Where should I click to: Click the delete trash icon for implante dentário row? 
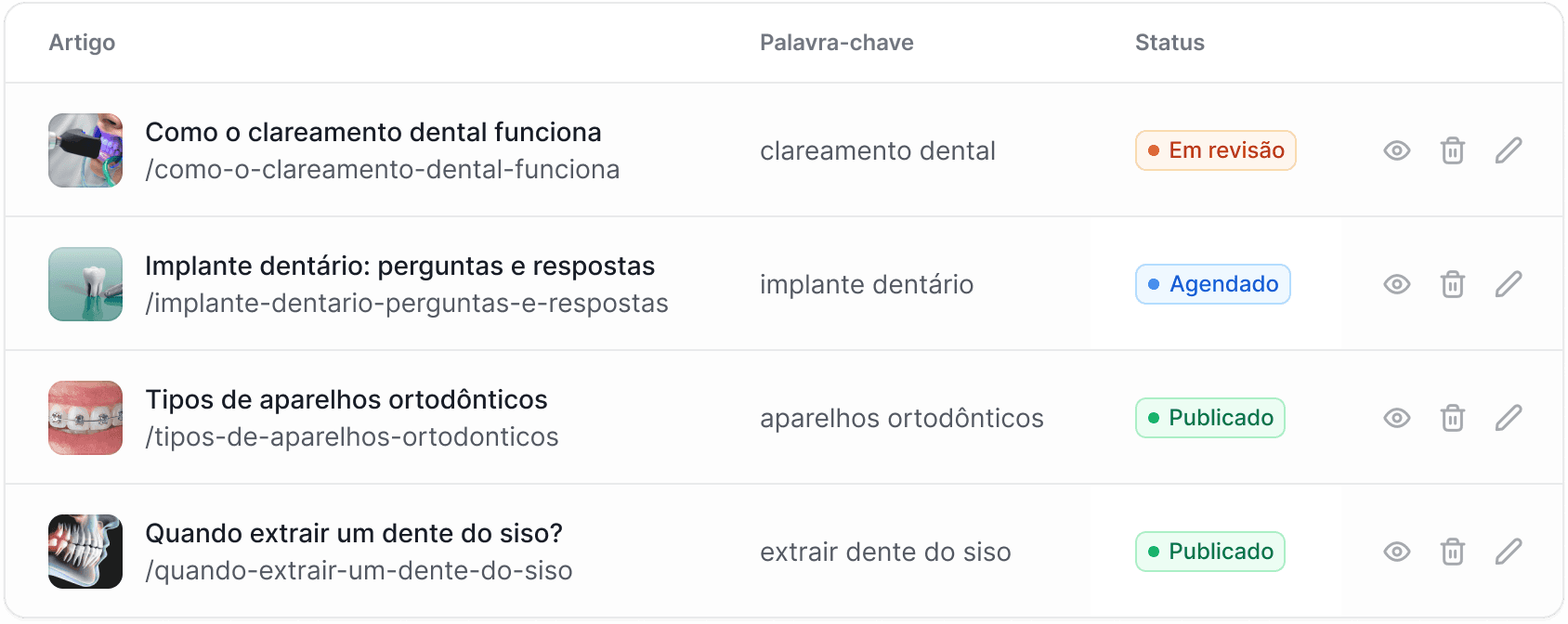coord(1453,284)
